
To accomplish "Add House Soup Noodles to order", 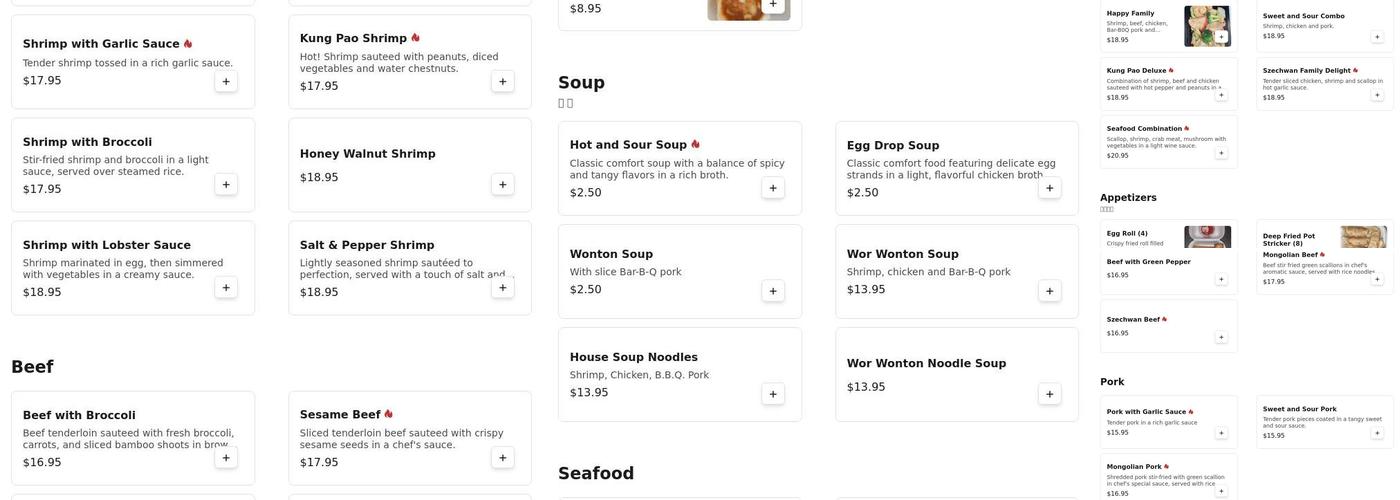I will [x=773, y=394].
